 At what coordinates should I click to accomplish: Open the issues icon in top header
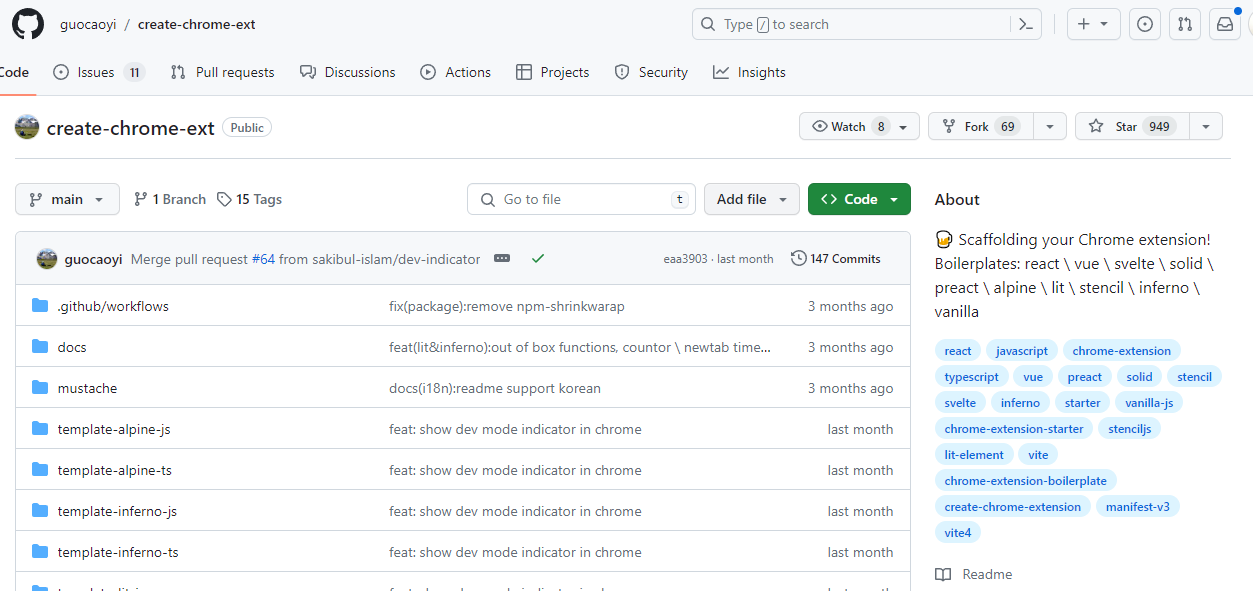tap(1145, 24)
